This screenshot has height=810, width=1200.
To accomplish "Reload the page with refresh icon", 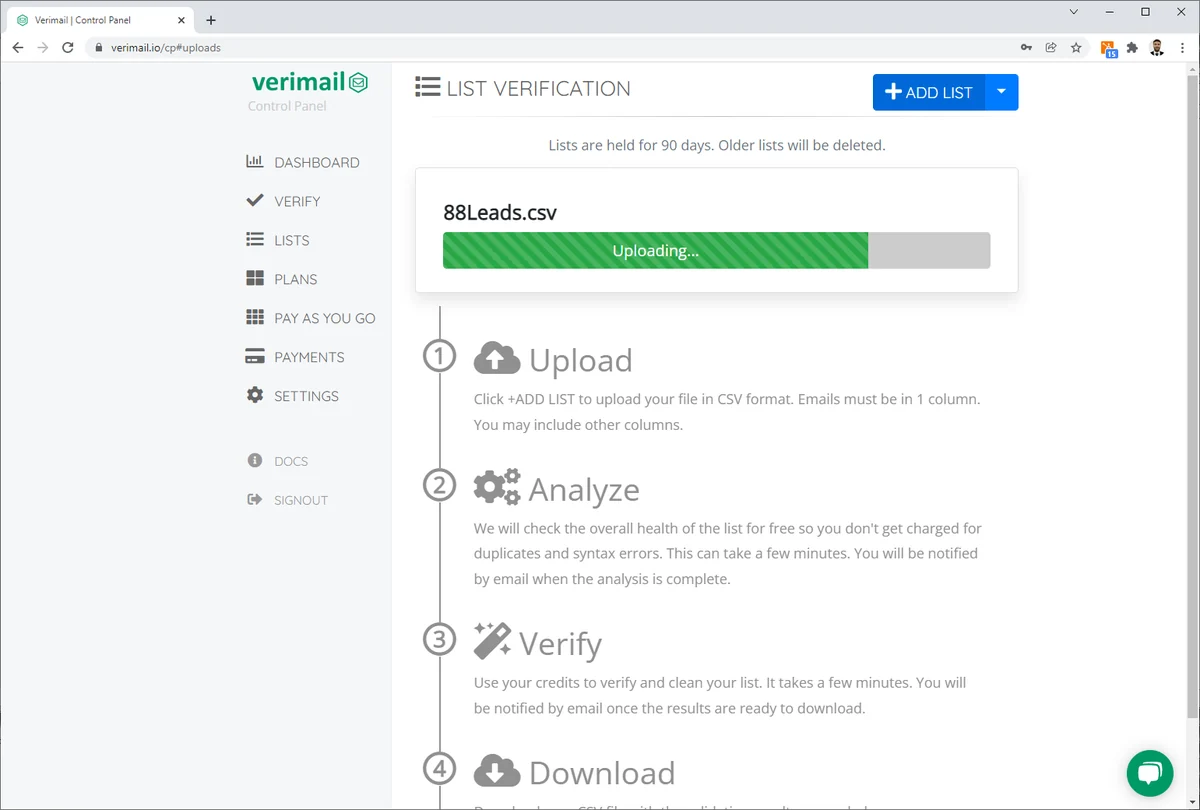I will [x=68, y=47].
